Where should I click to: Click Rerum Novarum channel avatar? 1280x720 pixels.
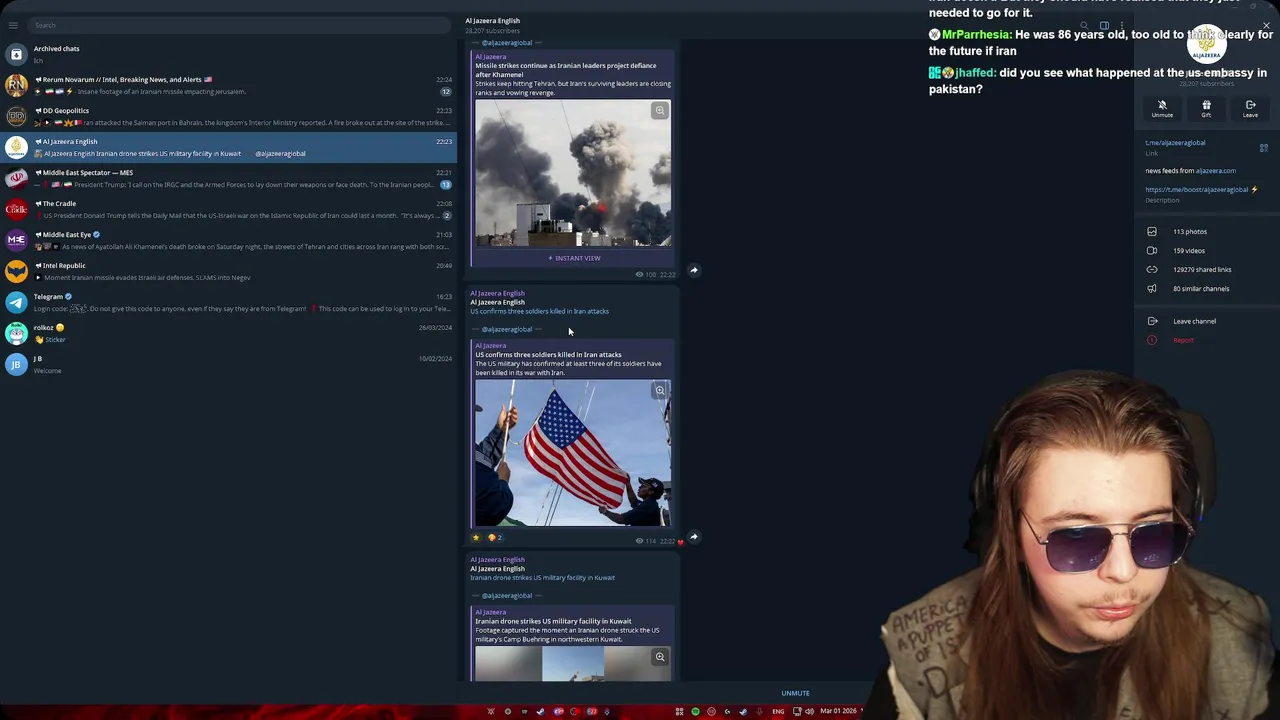point(16,85)
